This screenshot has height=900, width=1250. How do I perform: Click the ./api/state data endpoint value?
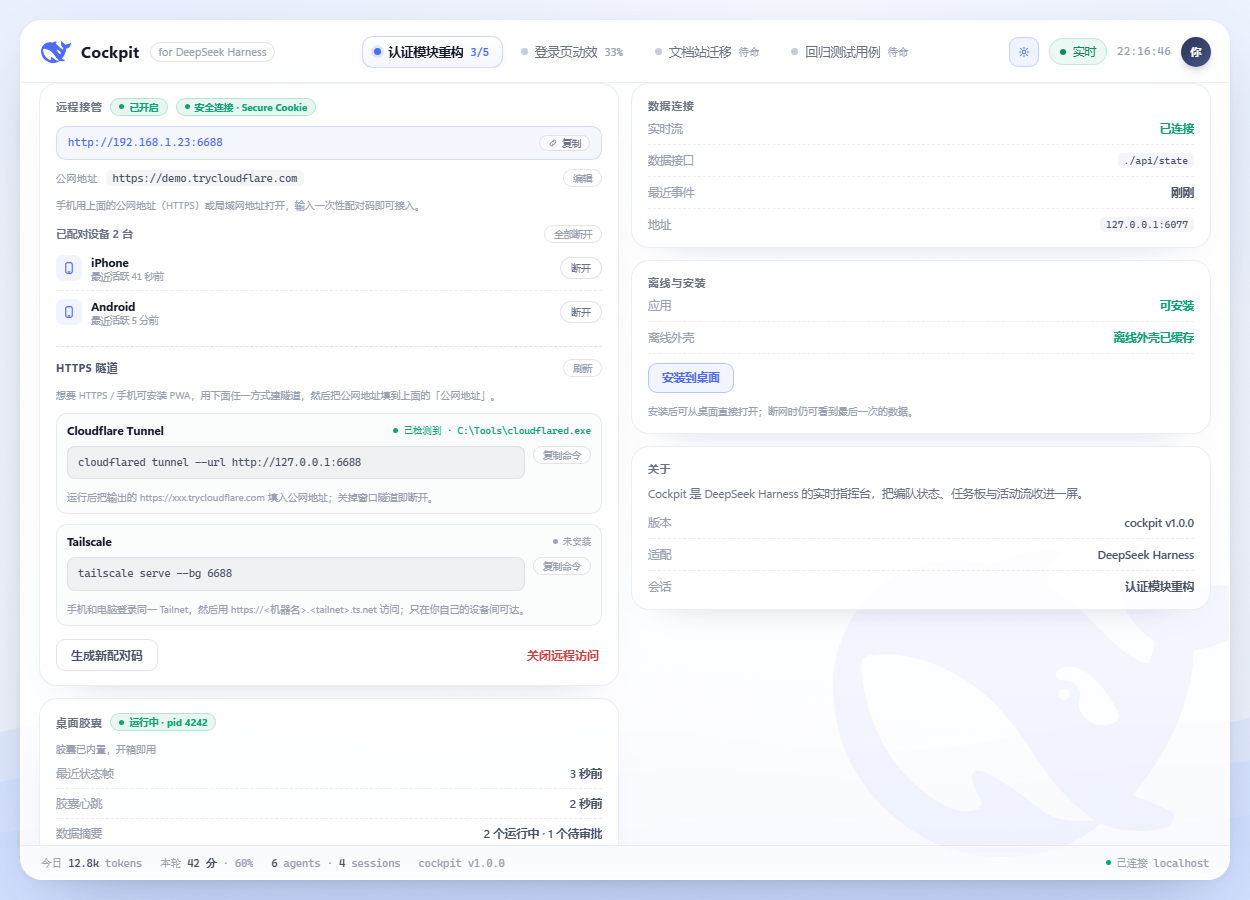(1156, 161)
